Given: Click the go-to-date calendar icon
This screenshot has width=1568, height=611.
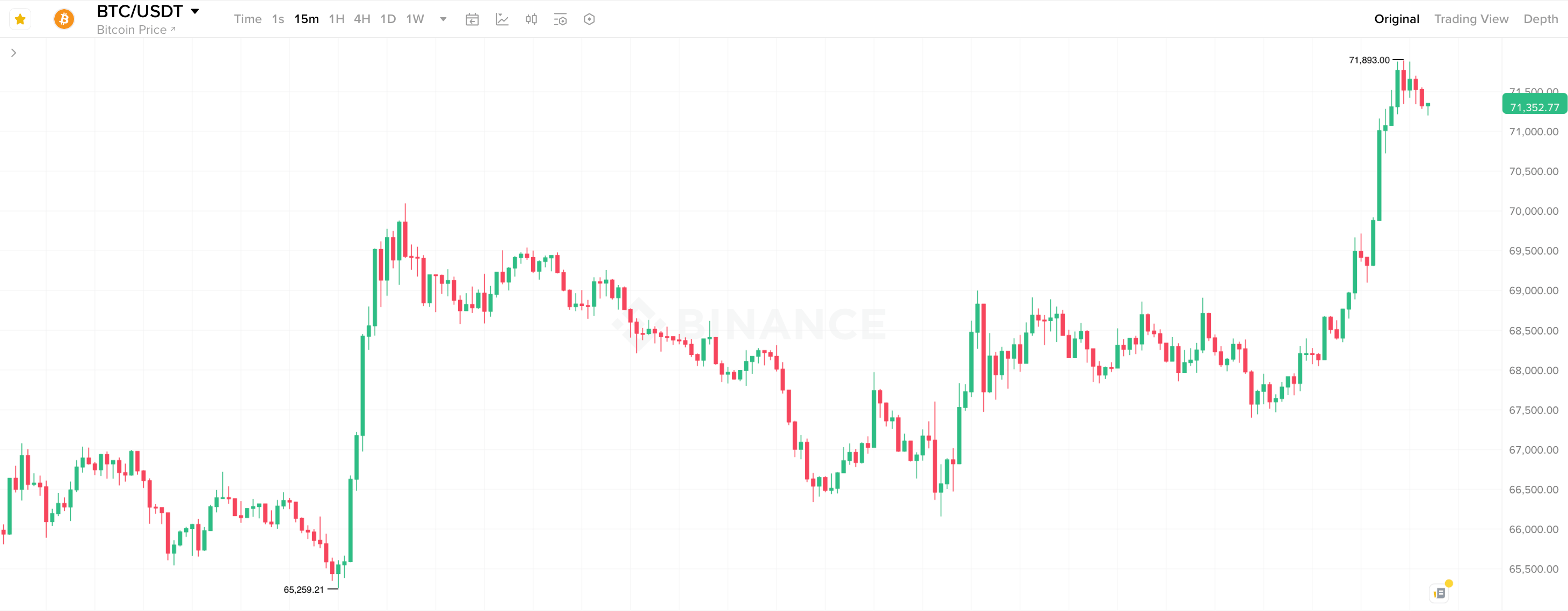Looking at the screenshot, I should click(471, 19).
